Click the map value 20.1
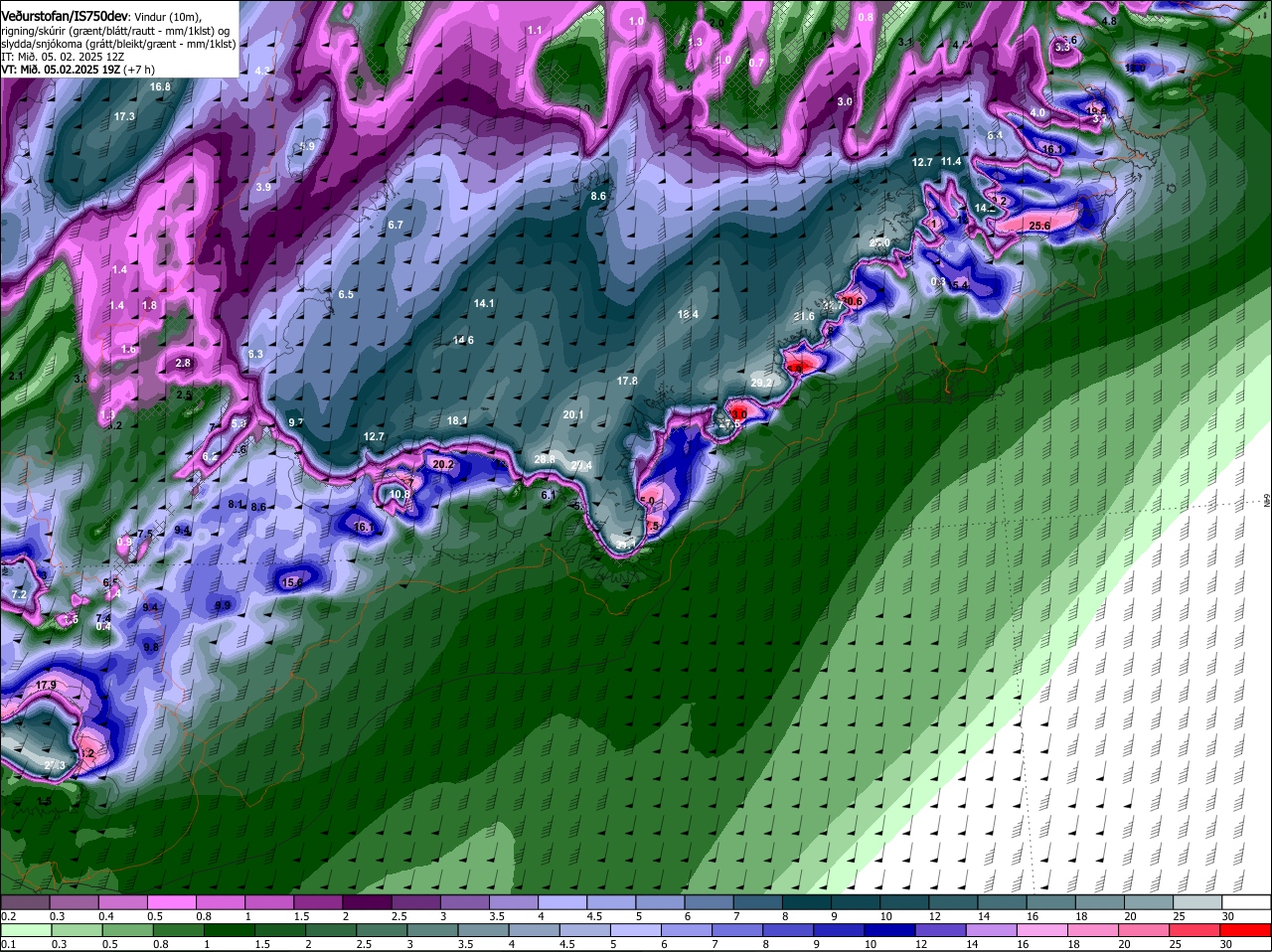 573,415
